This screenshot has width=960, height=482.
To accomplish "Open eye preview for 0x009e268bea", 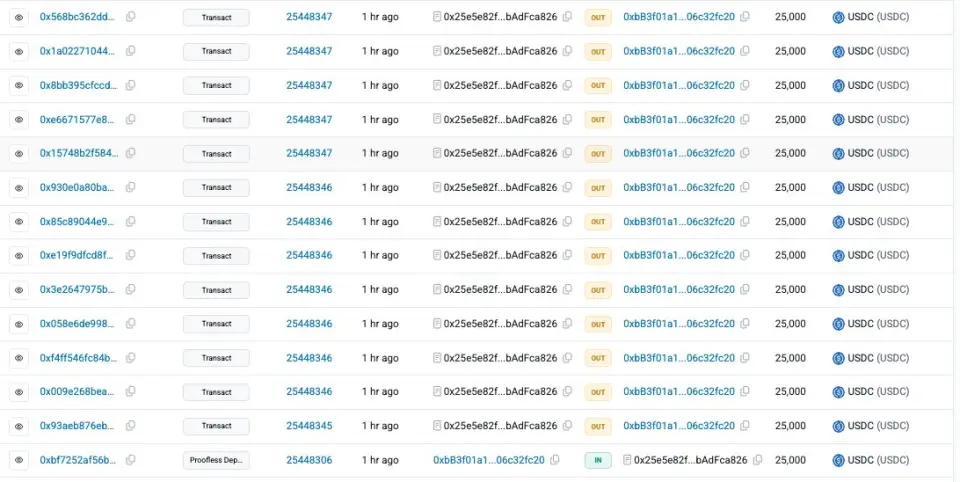I will tap(19, 392).
